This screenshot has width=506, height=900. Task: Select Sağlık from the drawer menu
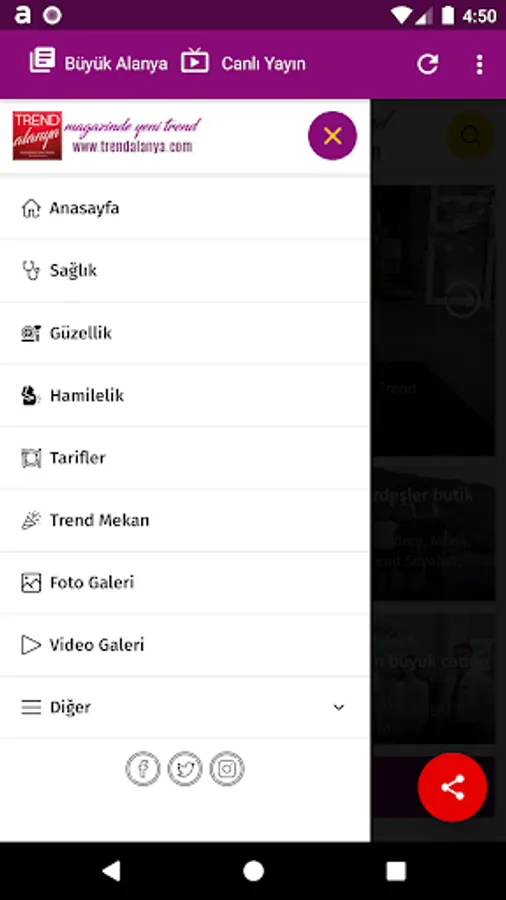click(185, 270)
